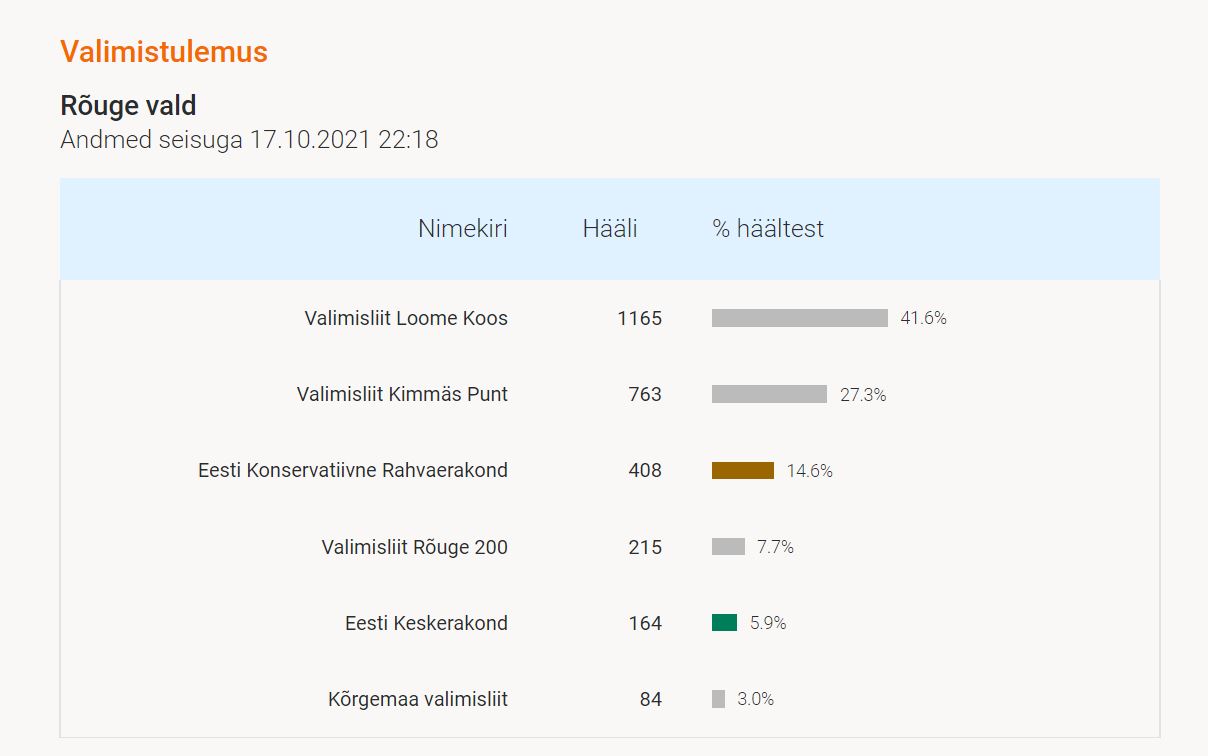Image resolution: width=1208 pixels, height=756 pixels.
Task: Open Kõrgemaa valimisliit entry
Action: tap(418, 699)
